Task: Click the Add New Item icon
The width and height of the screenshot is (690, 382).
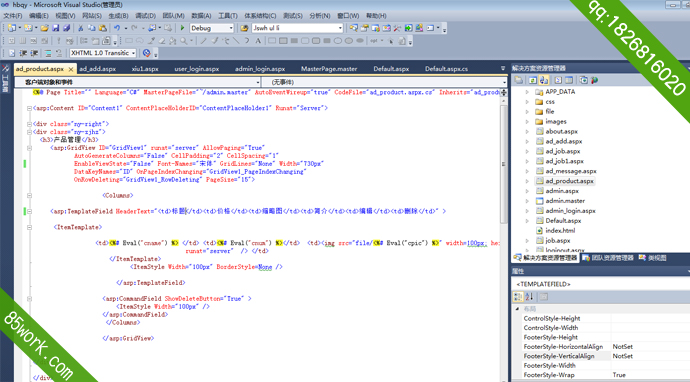Action: click(x=28, y=28)
